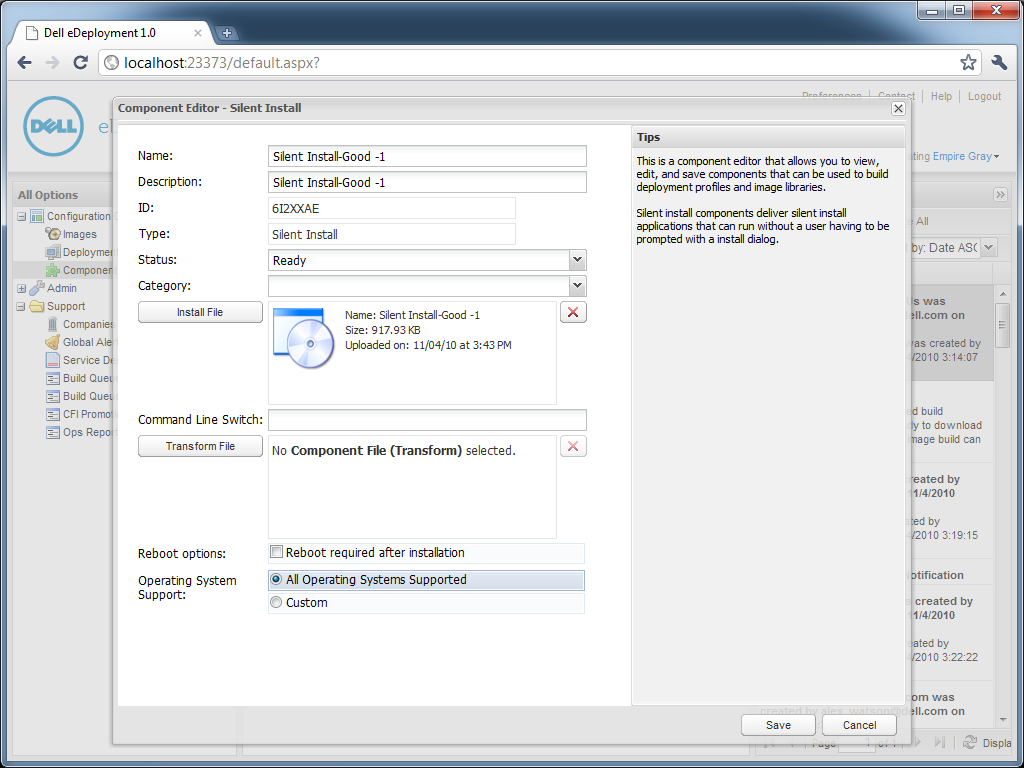Open a new browser tab
Viewport: 1024px width, 768px height.
[x=226, y=33]
